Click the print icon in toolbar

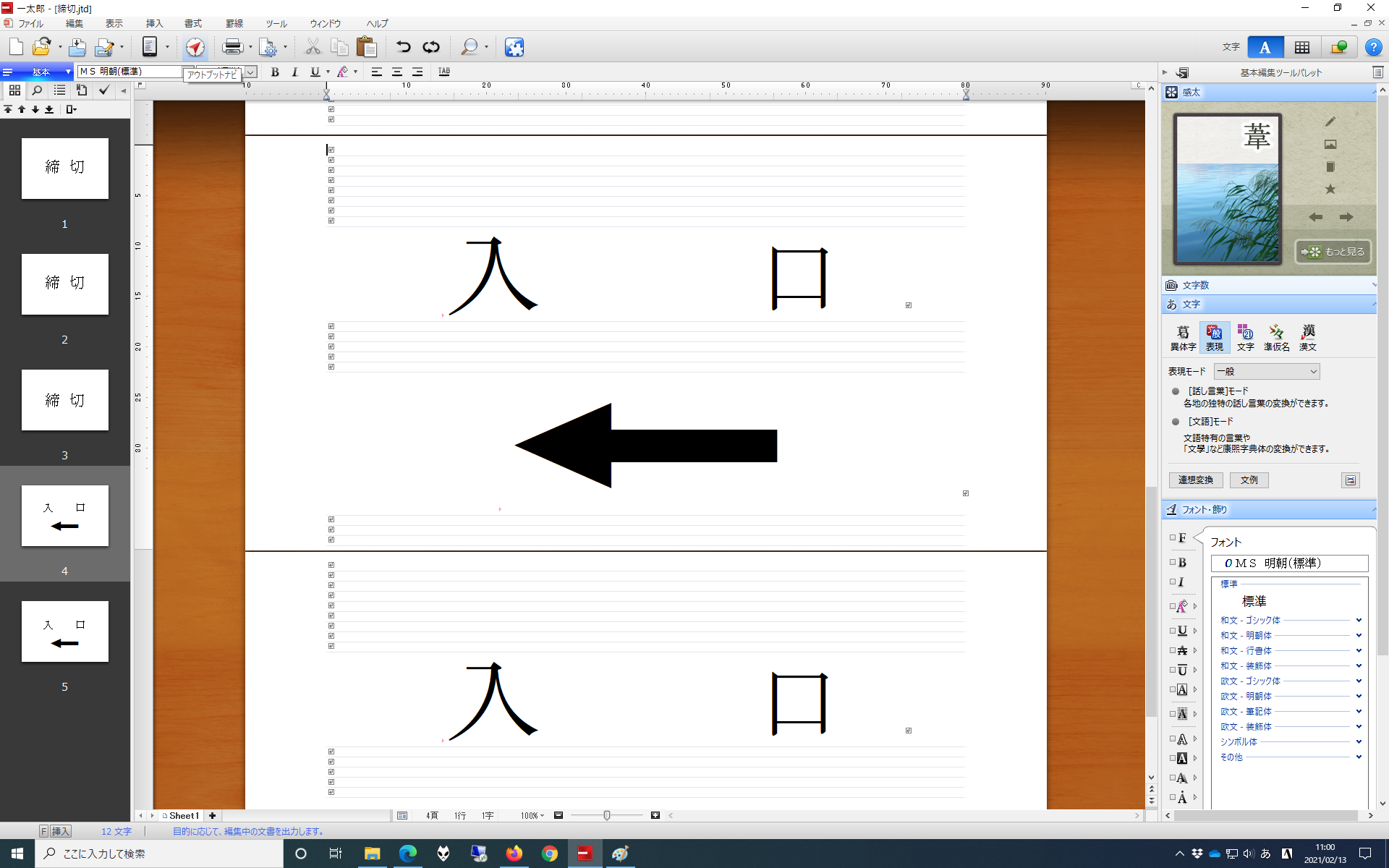tap(233, 48)
